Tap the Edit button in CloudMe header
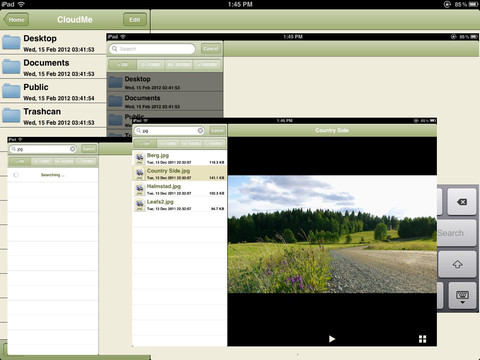The image size is (480, 360). pyautogui.click(x=135, y=20)
